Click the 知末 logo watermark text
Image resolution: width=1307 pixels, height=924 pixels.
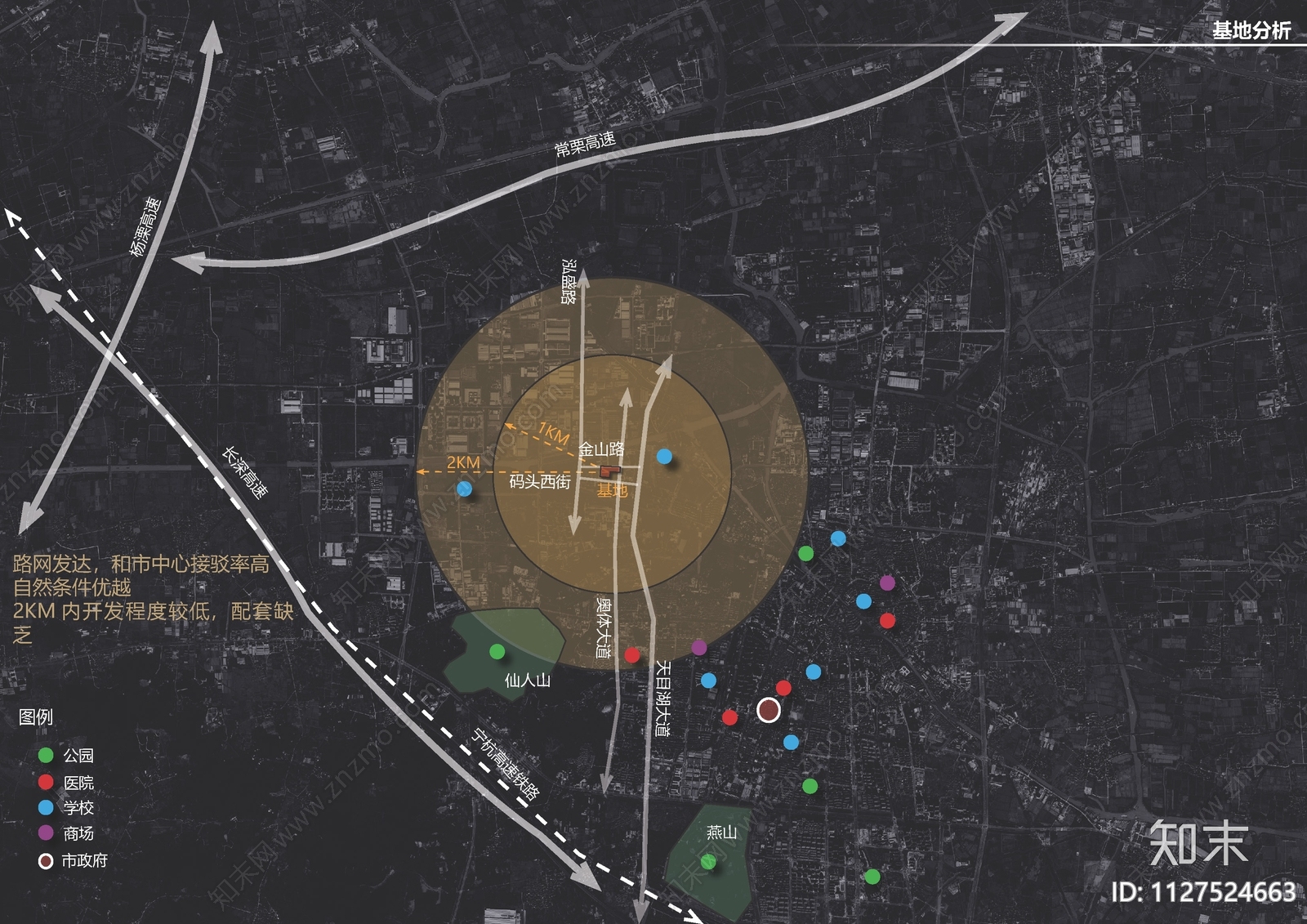coord(1198,843)
